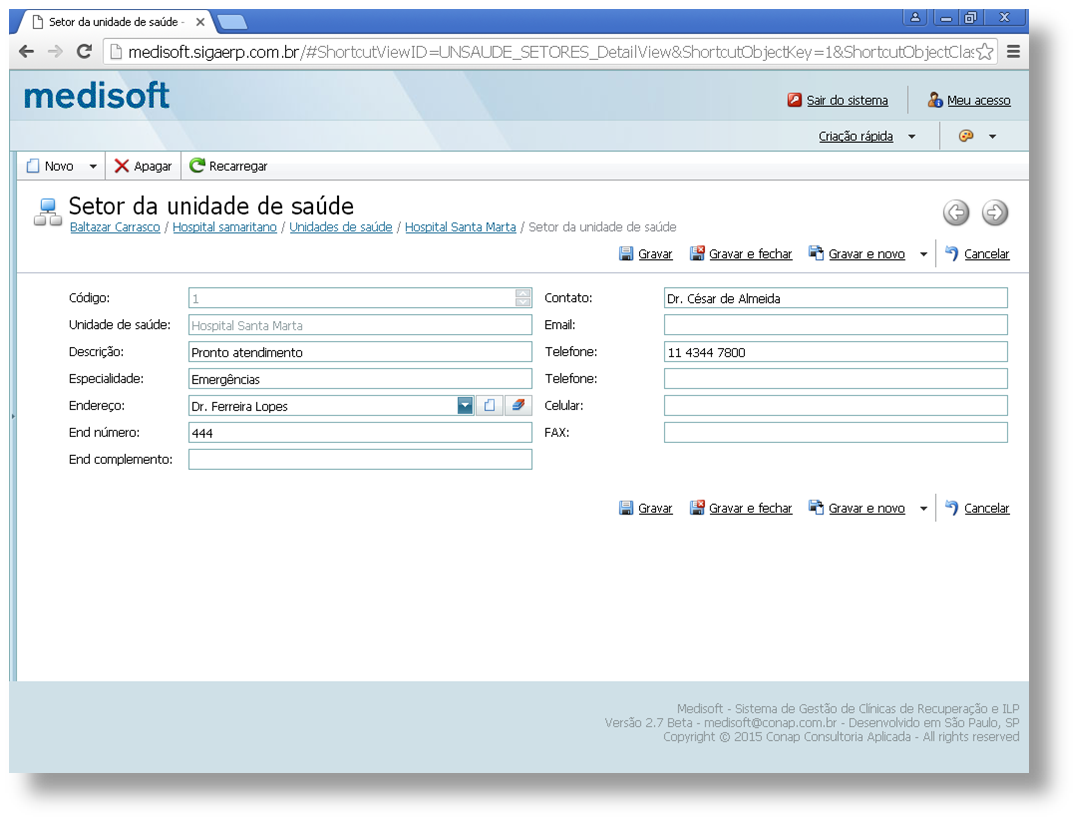Open the Baltazar Carrasco breadcrumb link
Screen dimensions: 1078x822
115,227
